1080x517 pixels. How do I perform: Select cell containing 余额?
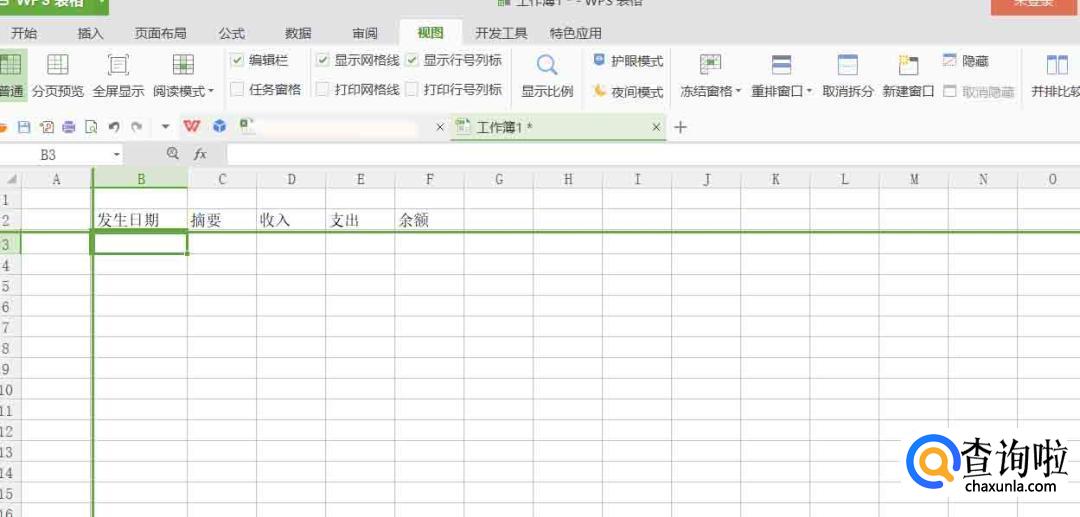pyautogui.click(x=430, y=220)
